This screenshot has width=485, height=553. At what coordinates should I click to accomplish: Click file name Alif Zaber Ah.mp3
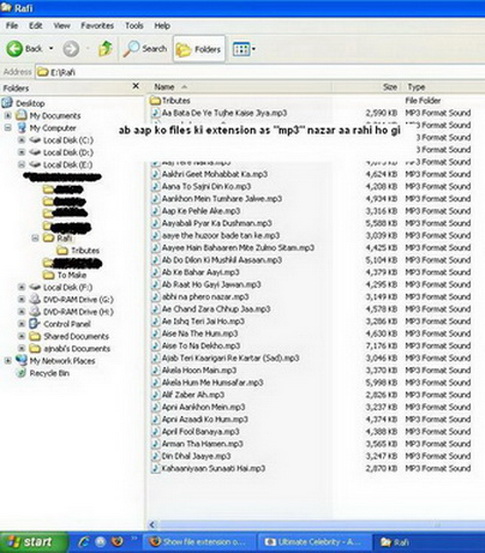(193, 395)
